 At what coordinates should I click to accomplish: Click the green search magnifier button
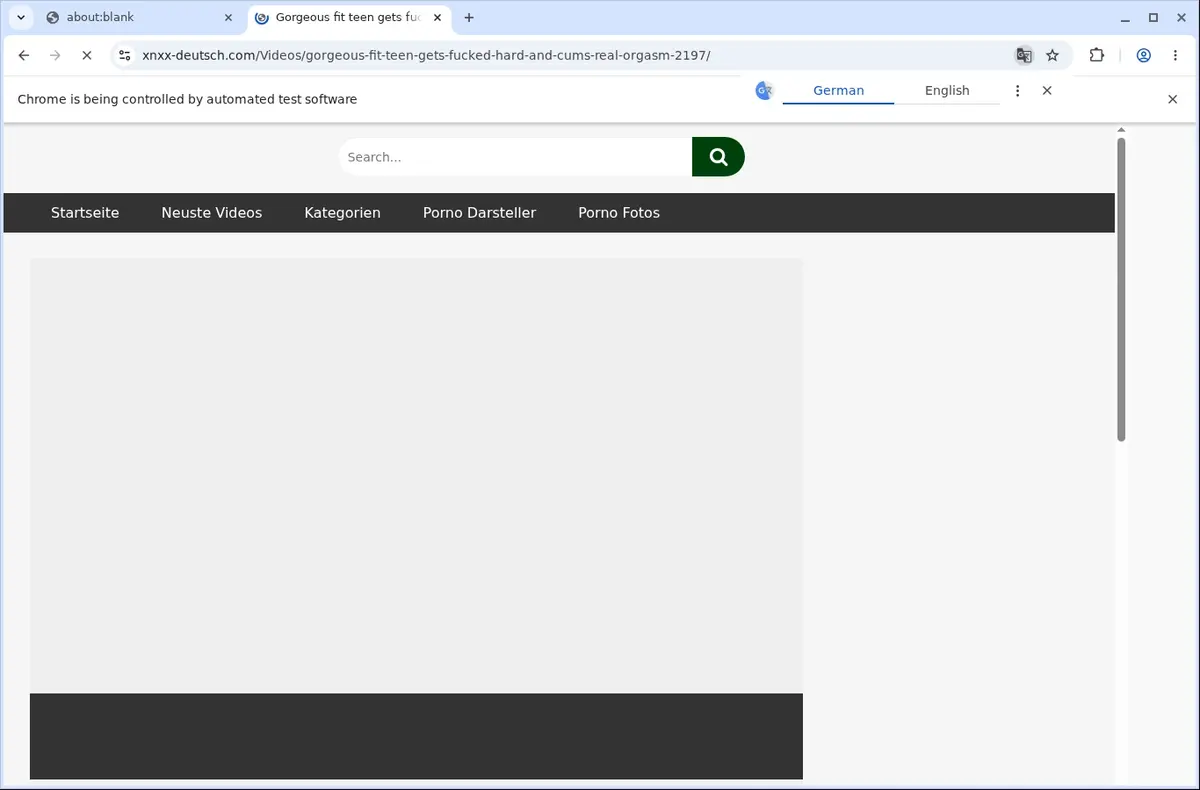[718, 157]
